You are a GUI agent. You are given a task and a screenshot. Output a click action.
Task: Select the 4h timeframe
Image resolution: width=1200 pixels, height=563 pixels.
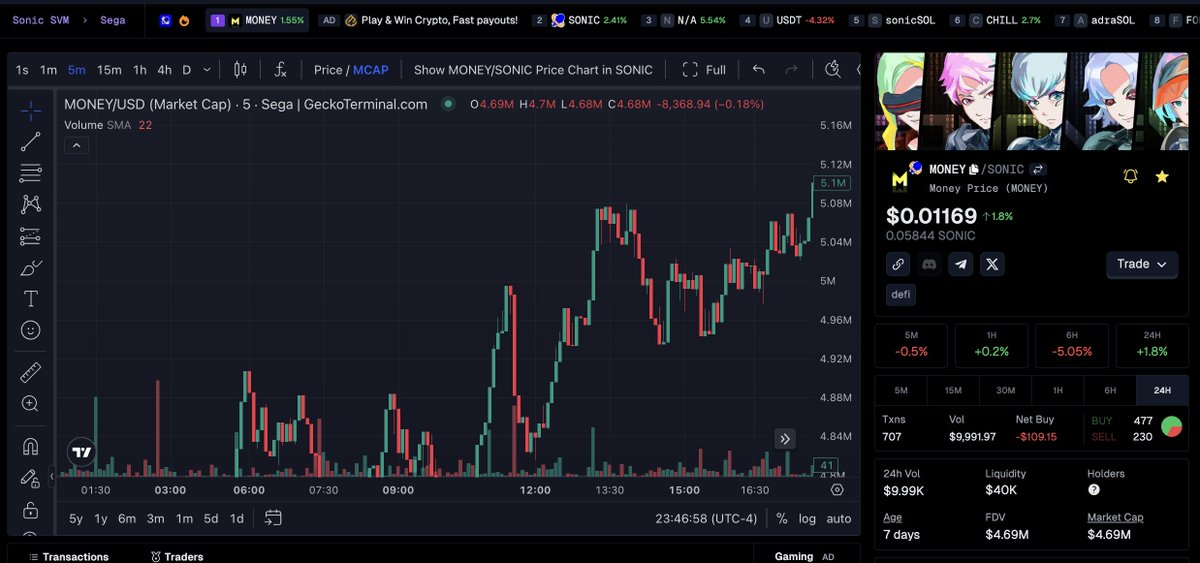pyautogui.click(x=164, y=70)
